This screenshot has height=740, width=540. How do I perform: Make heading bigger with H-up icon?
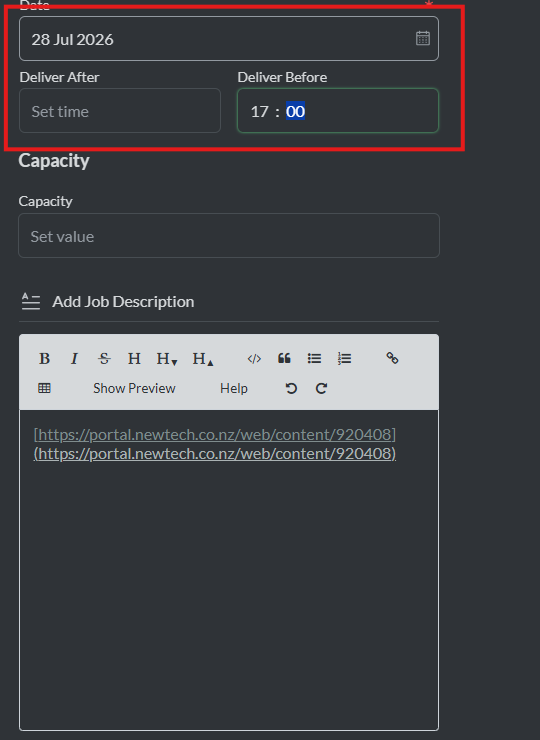pyautogui.click(x=203, y=359)
